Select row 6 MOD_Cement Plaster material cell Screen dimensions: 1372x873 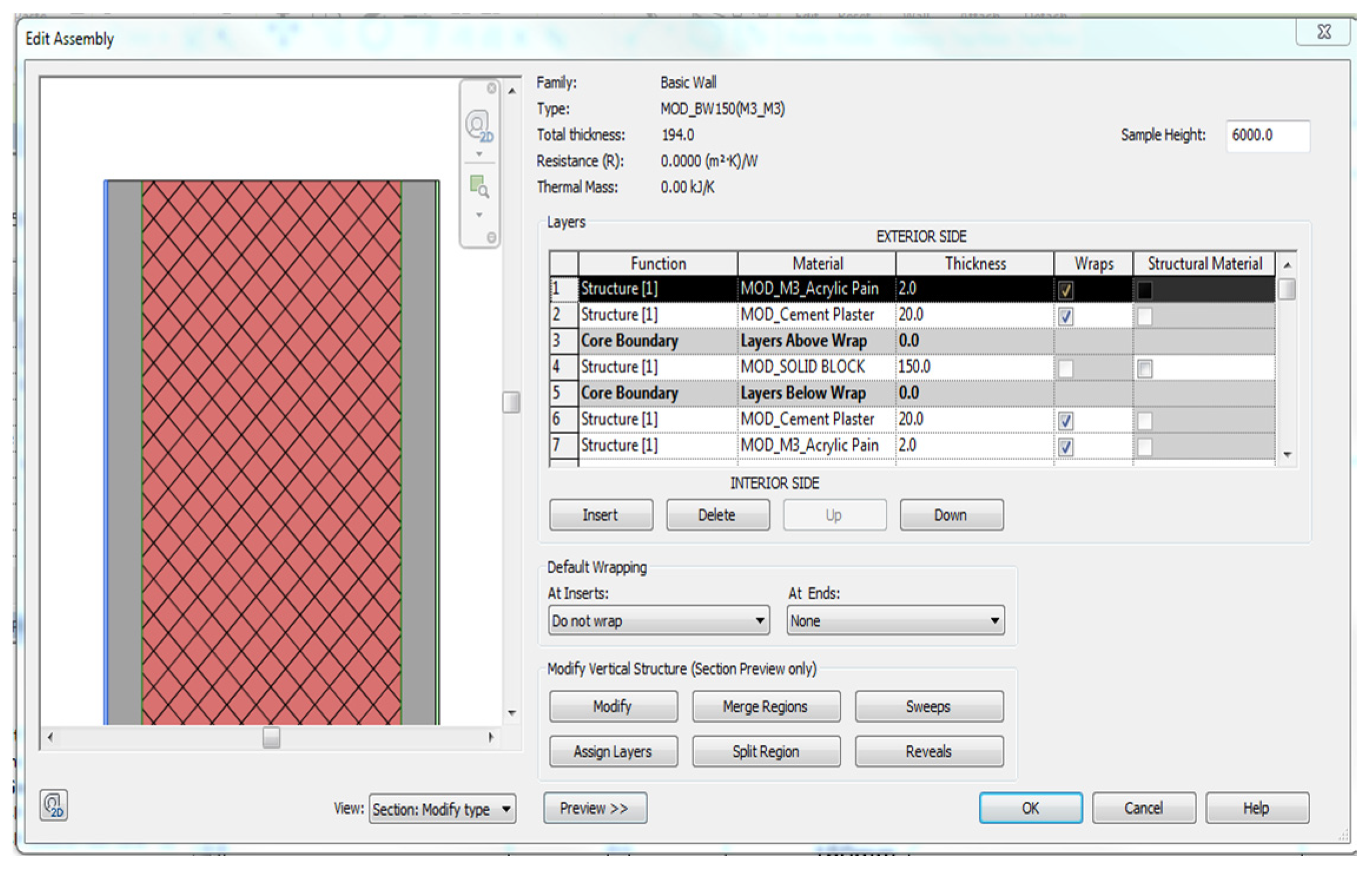point(816,419)
